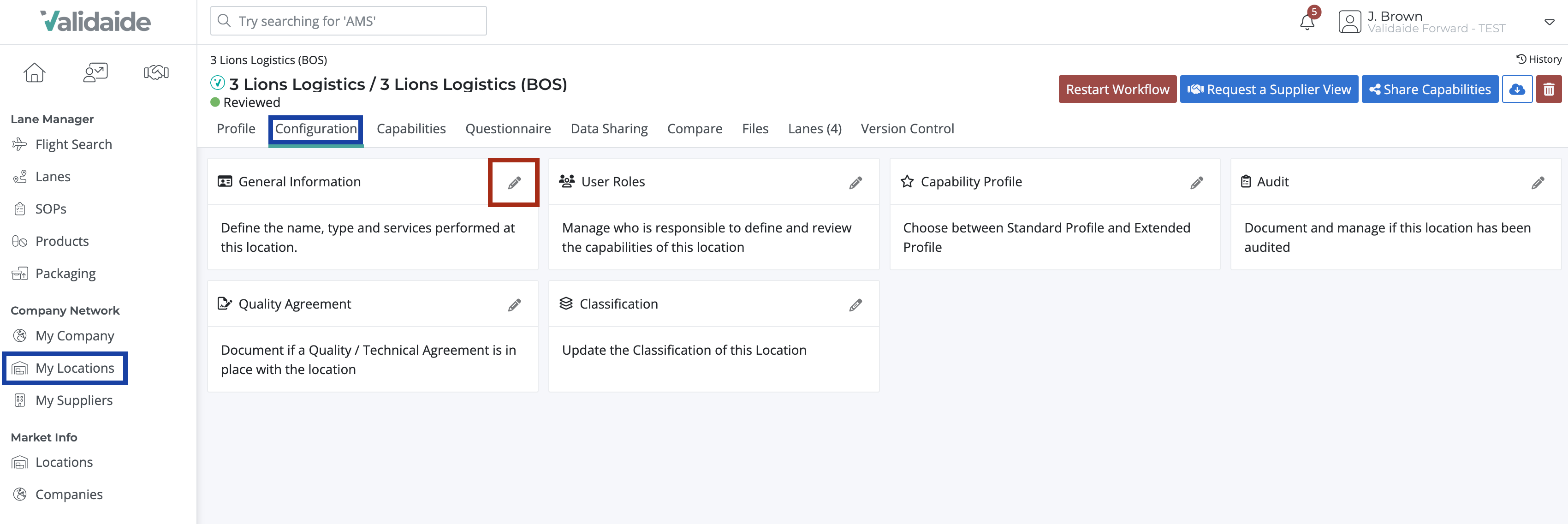Screen dimensions: 1568x524
Task: Open the user dashboard chart icon
Action: click(95, 72)
